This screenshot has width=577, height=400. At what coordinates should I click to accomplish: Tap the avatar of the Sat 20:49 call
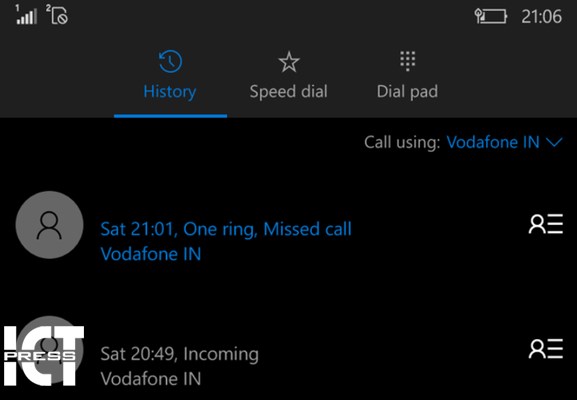point(49,350)
